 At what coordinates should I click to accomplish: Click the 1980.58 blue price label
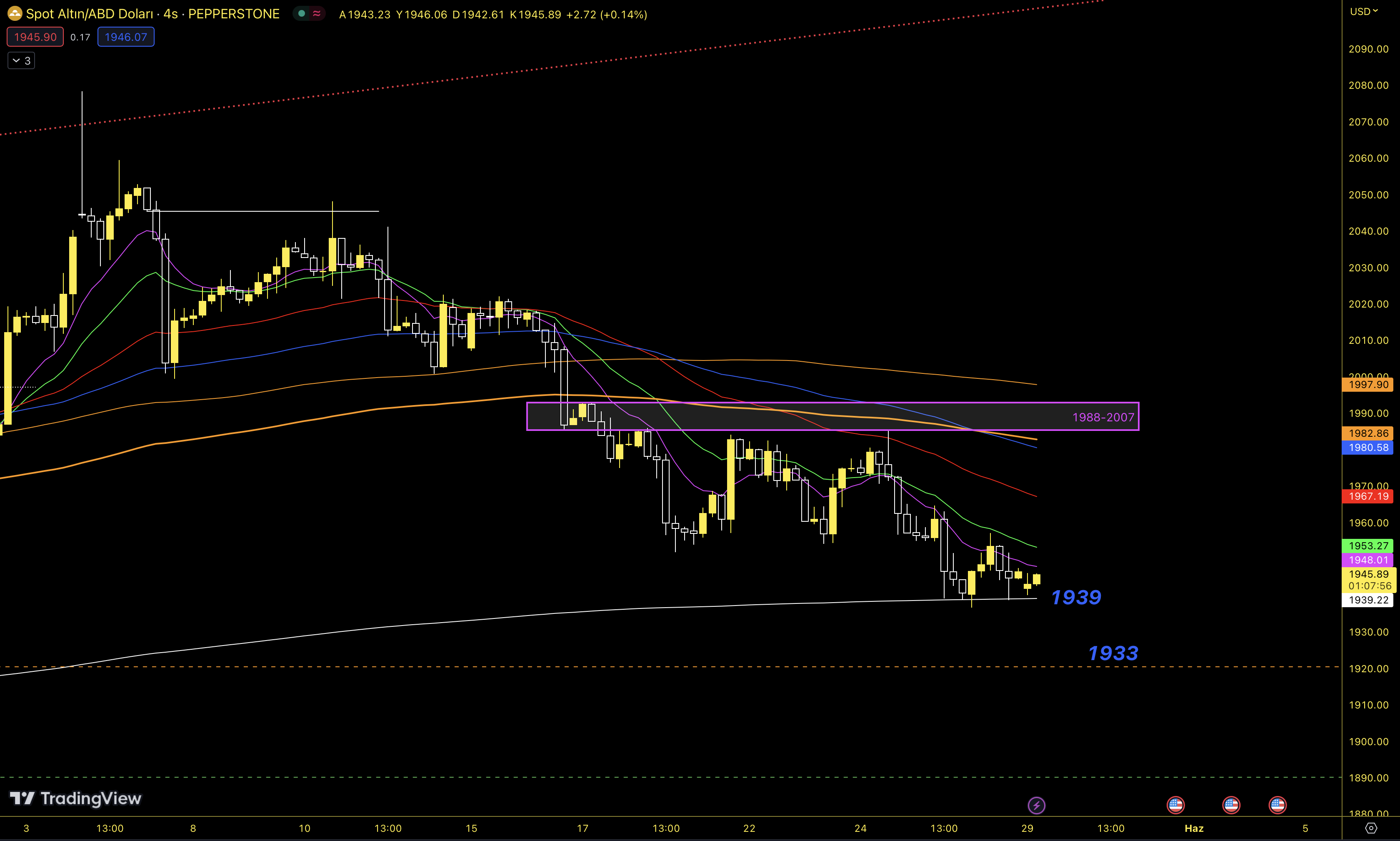click(1367, 448)
